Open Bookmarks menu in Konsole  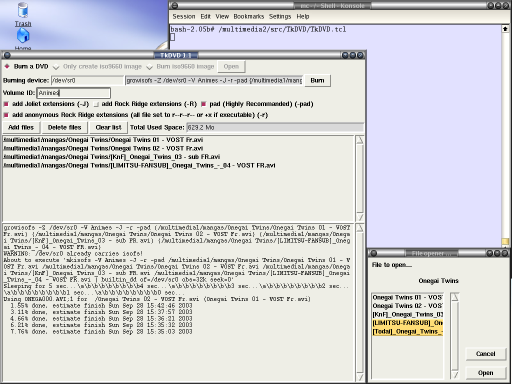tap(249, 16)
